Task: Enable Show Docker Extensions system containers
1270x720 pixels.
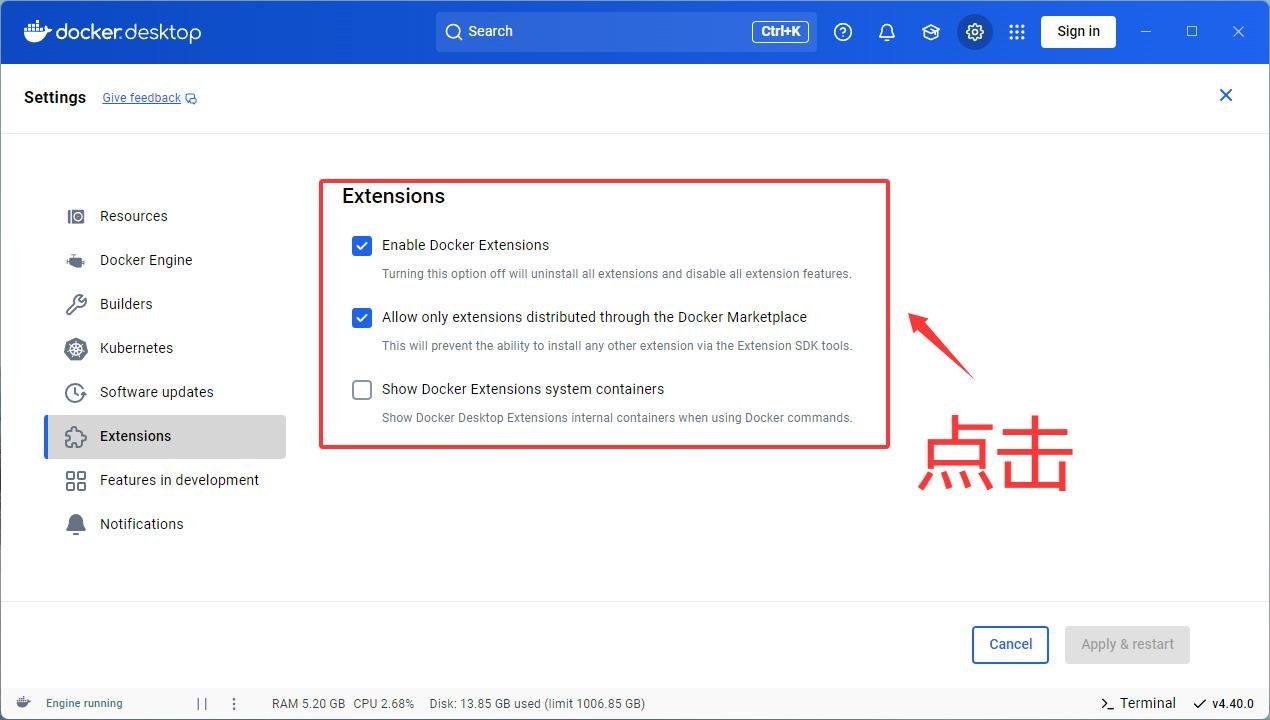Action: click(x=362, y=390)
